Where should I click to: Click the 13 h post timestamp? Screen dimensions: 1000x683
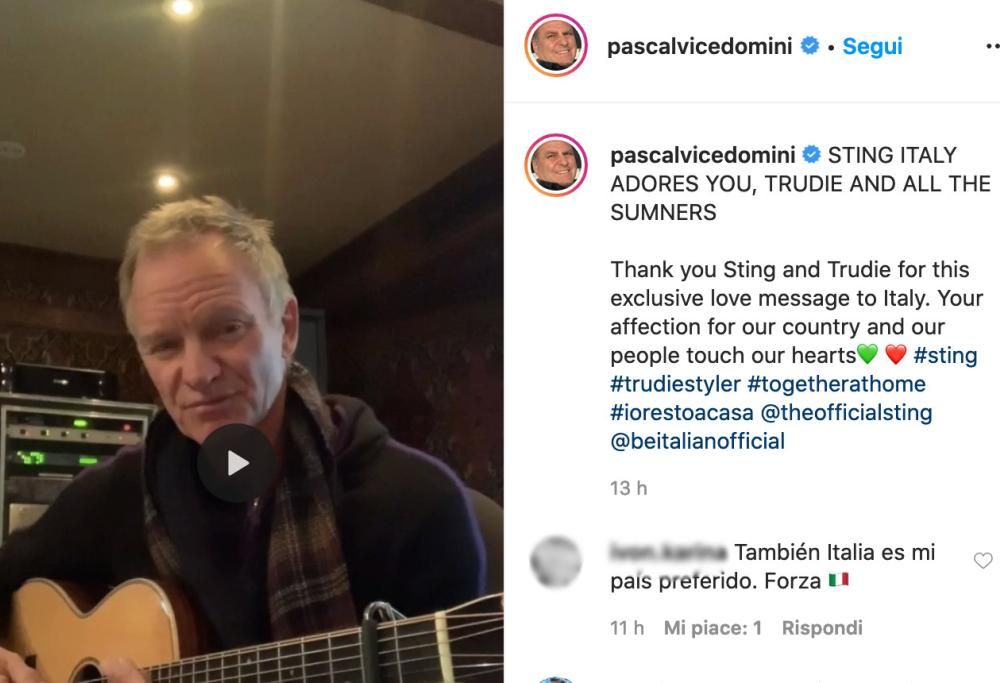click(629, 488)
